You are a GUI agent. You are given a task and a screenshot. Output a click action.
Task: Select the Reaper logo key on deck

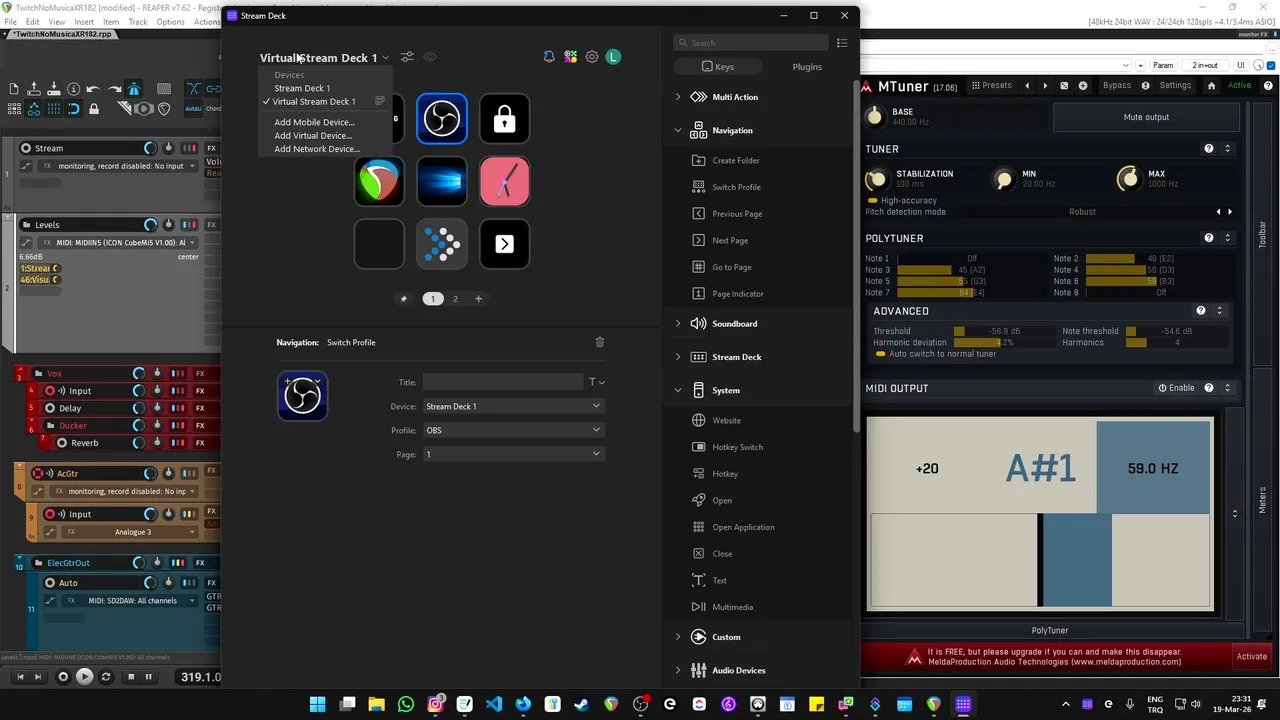(x=379, y=182)
